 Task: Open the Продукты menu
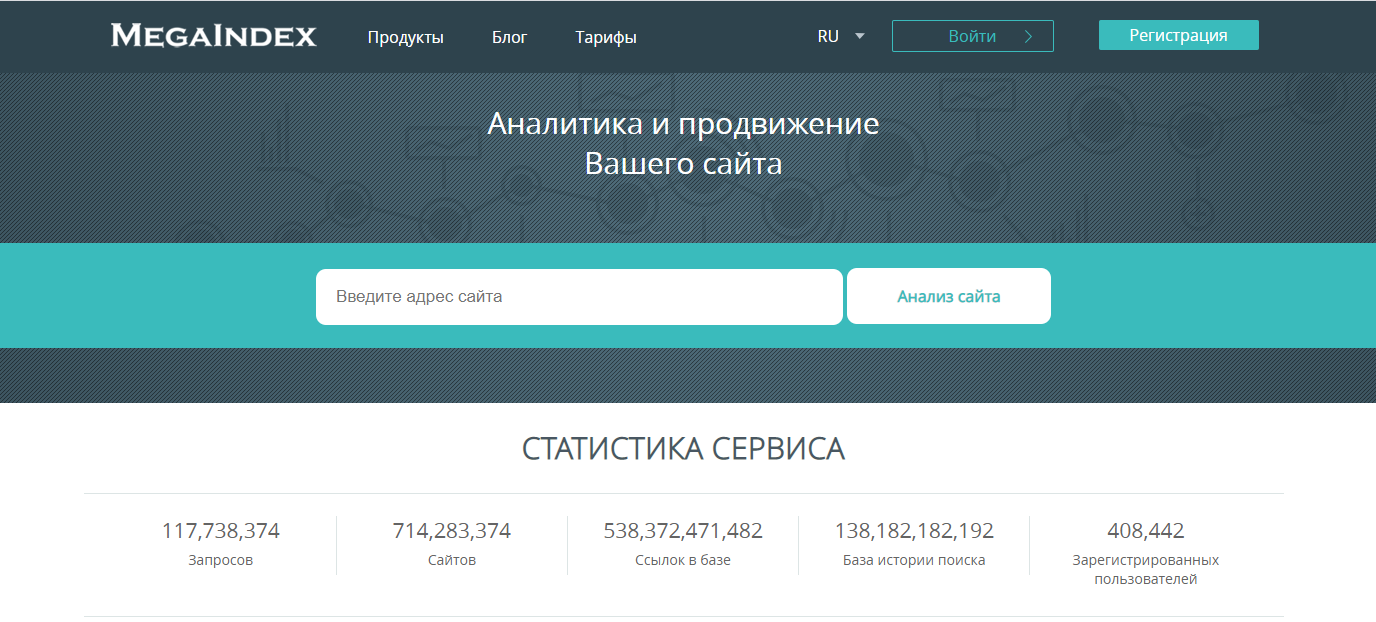[x=405, y=37]
